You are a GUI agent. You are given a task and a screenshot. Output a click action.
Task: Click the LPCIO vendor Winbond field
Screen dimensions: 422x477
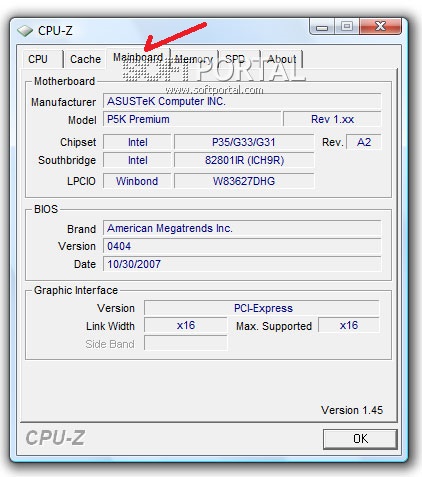[137, 181]
